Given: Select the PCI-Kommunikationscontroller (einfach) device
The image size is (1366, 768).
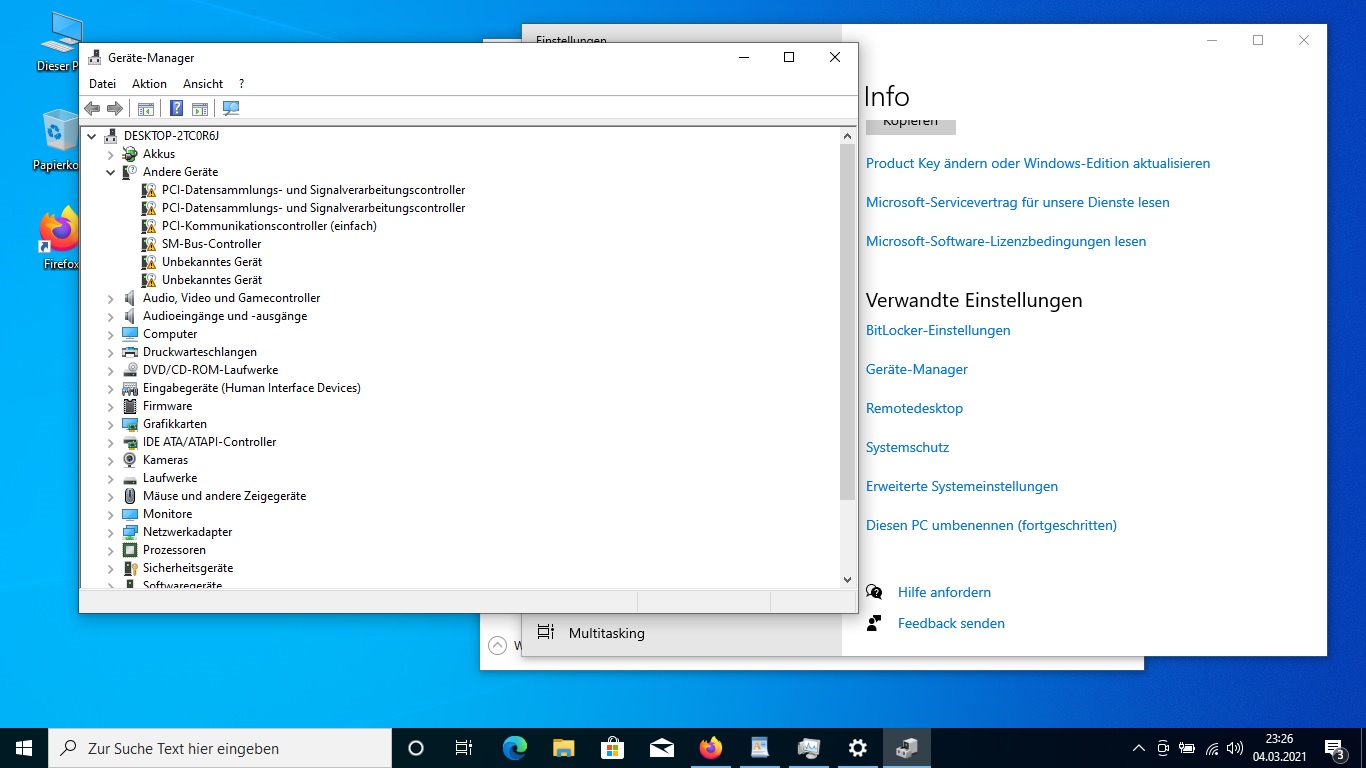Looking at the screenshot, I should 269,226.
